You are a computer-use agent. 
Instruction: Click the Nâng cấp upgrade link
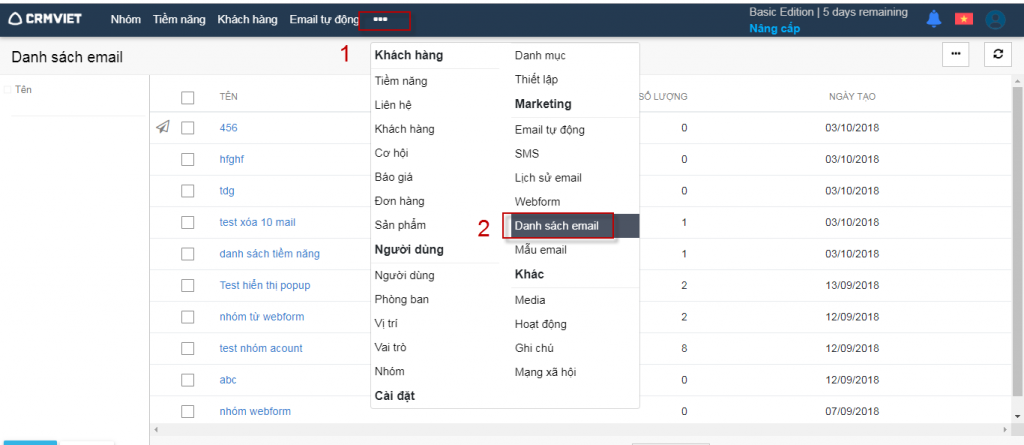(775, 29)
